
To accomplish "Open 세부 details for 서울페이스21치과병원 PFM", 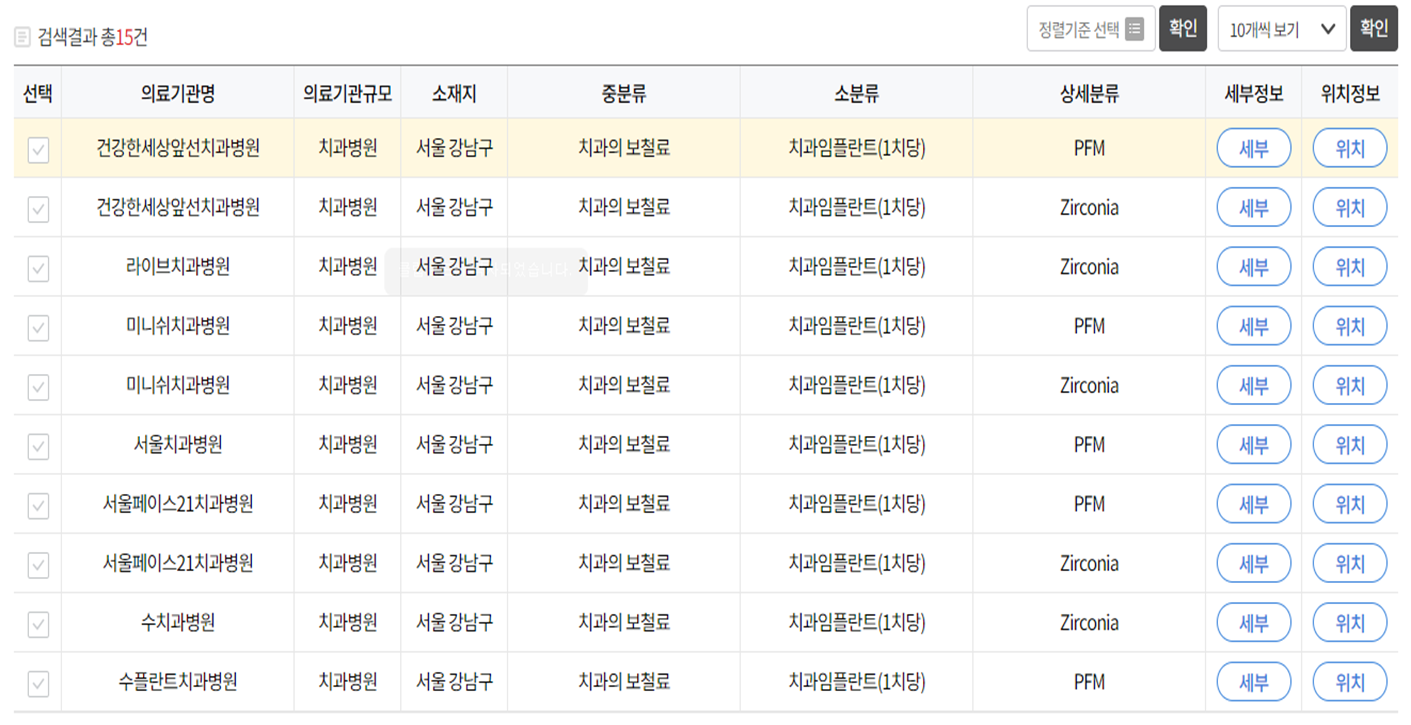I will coord(1254,504).
